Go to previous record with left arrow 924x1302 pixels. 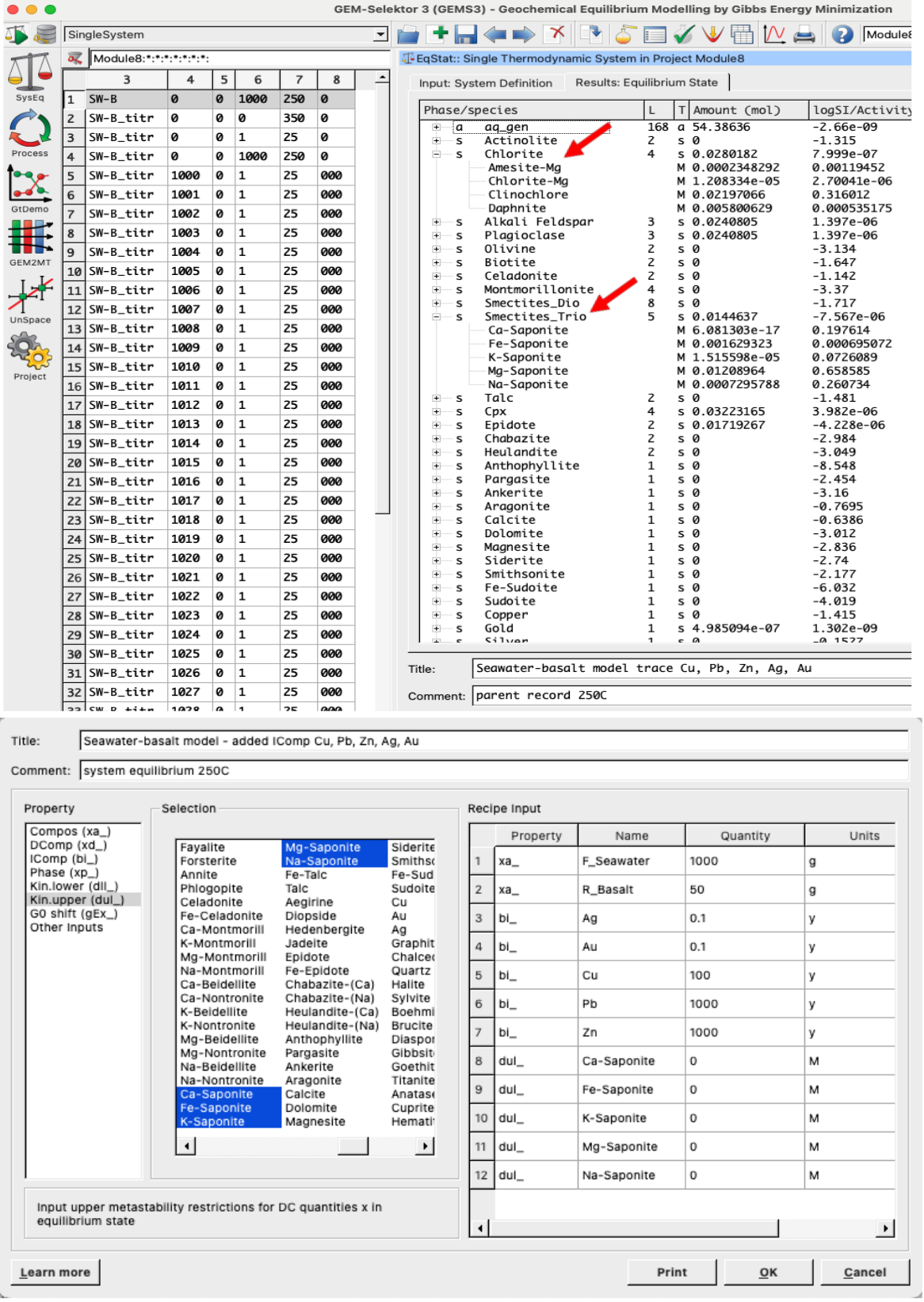tap(495, 34)
